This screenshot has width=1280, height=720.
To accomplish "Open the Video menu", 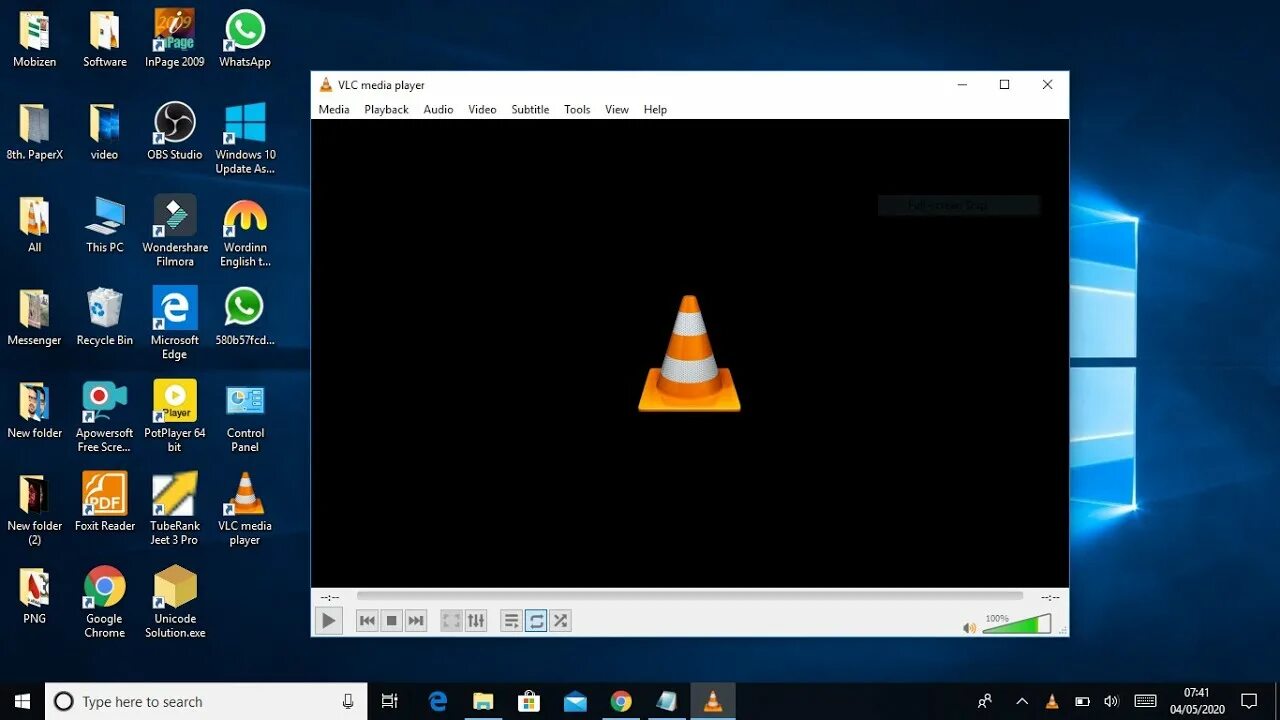I will point(482,109).
